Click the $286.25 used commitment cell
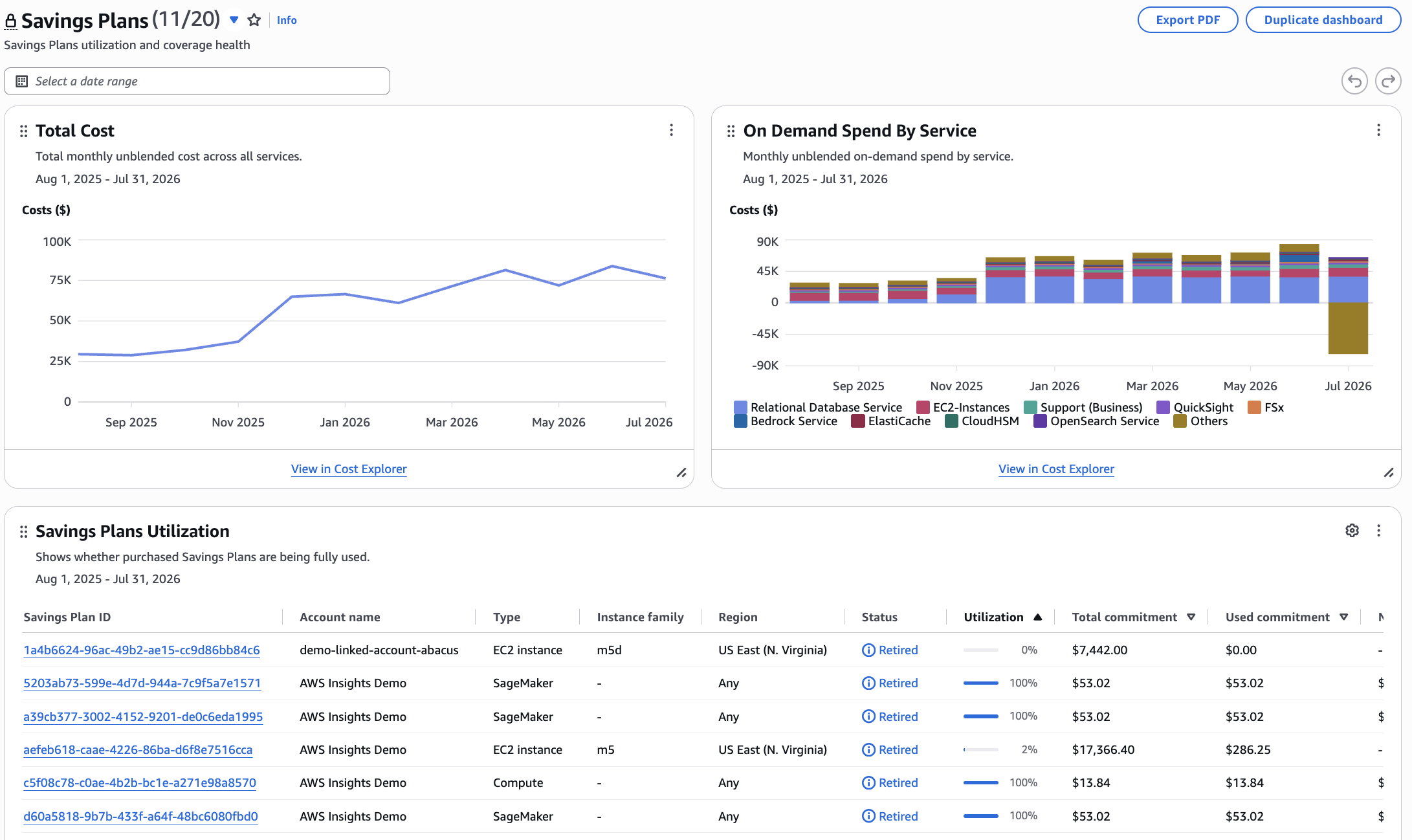 click(1248, 749)
